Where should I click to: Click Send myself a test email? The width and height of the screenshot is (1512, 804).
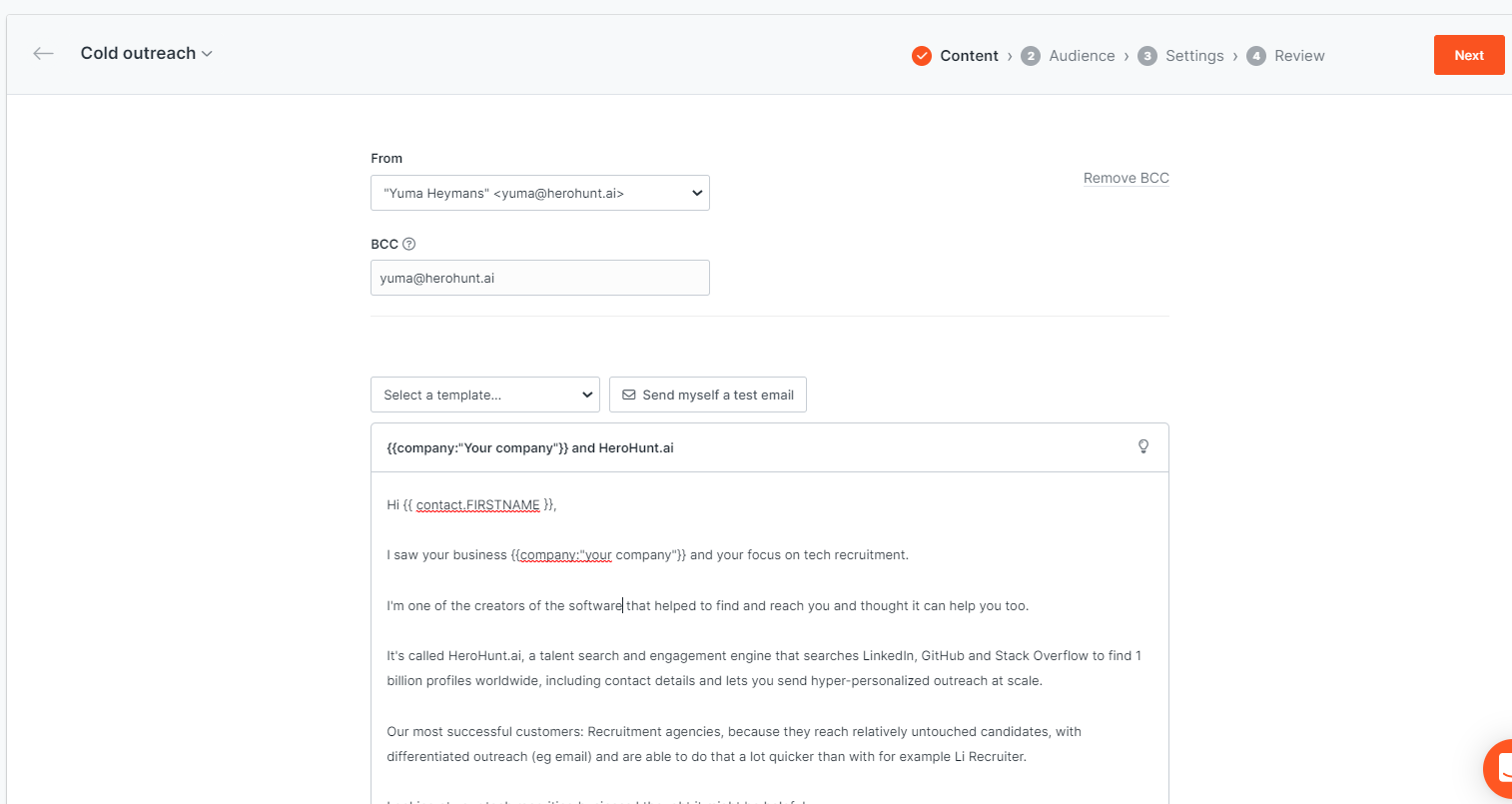pyautogui.click(x=707, y=395)
